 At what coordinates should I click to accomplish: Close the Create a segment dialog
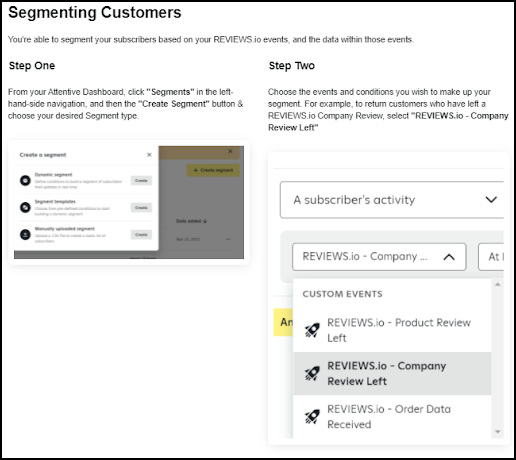click(149, 155)
